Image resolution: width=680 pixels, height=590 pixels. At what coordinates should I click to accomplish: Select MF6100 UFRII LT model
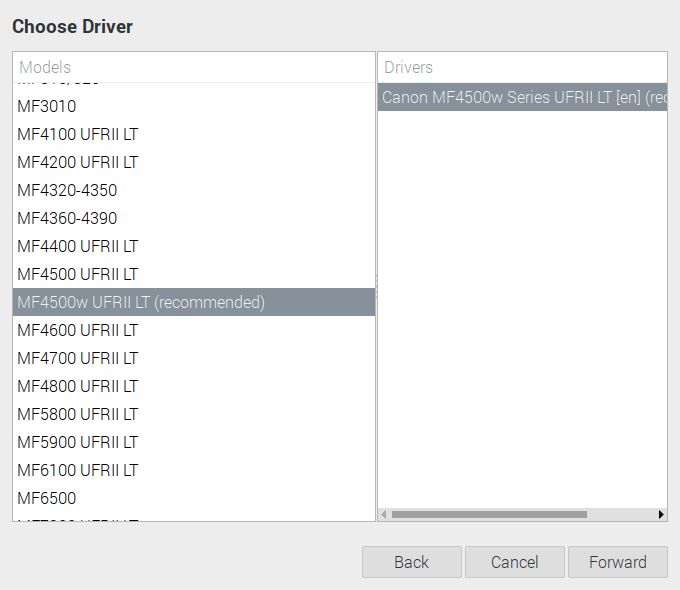coord(78,470)
